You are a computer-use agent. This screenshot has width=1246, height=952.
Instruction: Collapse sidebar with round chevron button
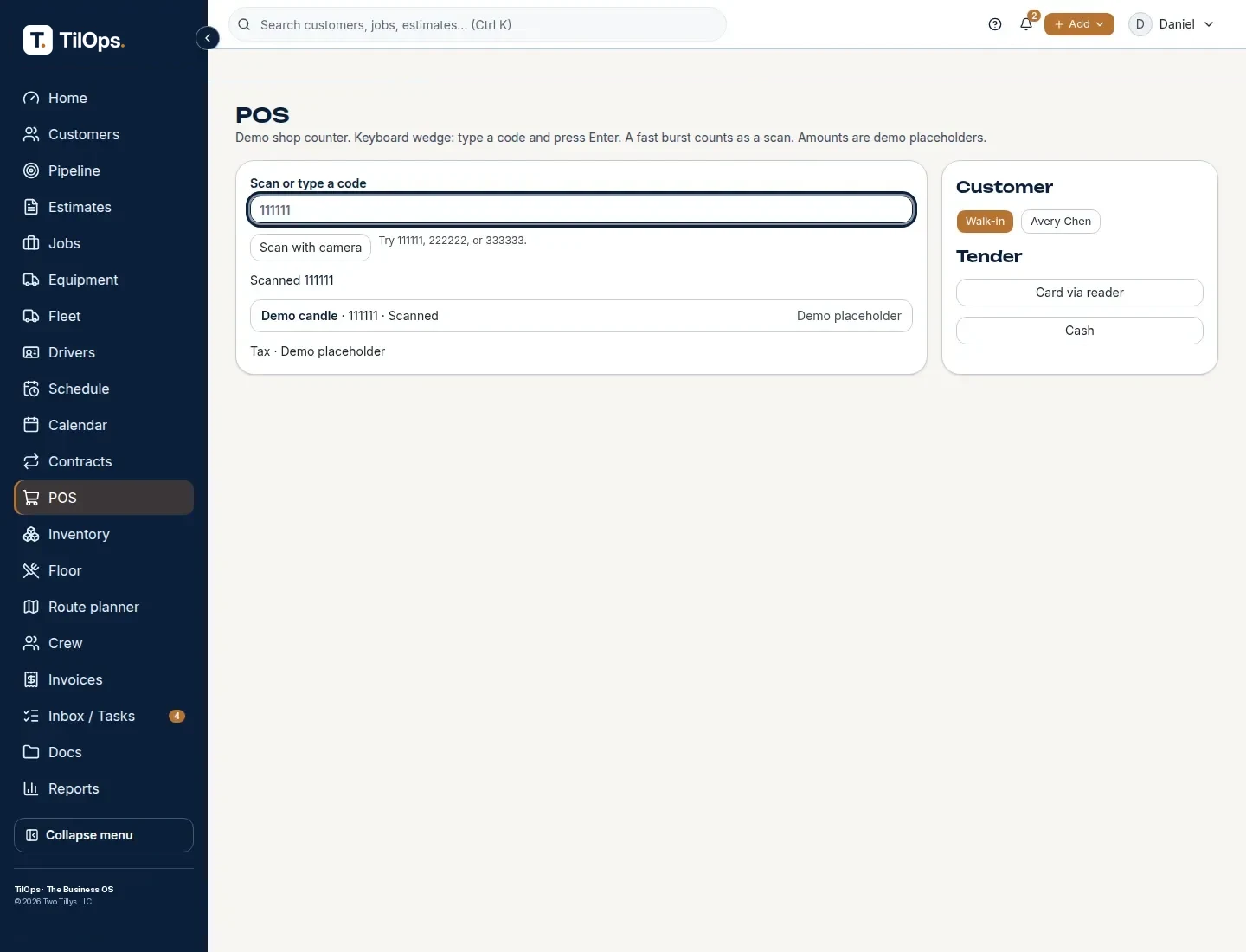tap(208, 38)
